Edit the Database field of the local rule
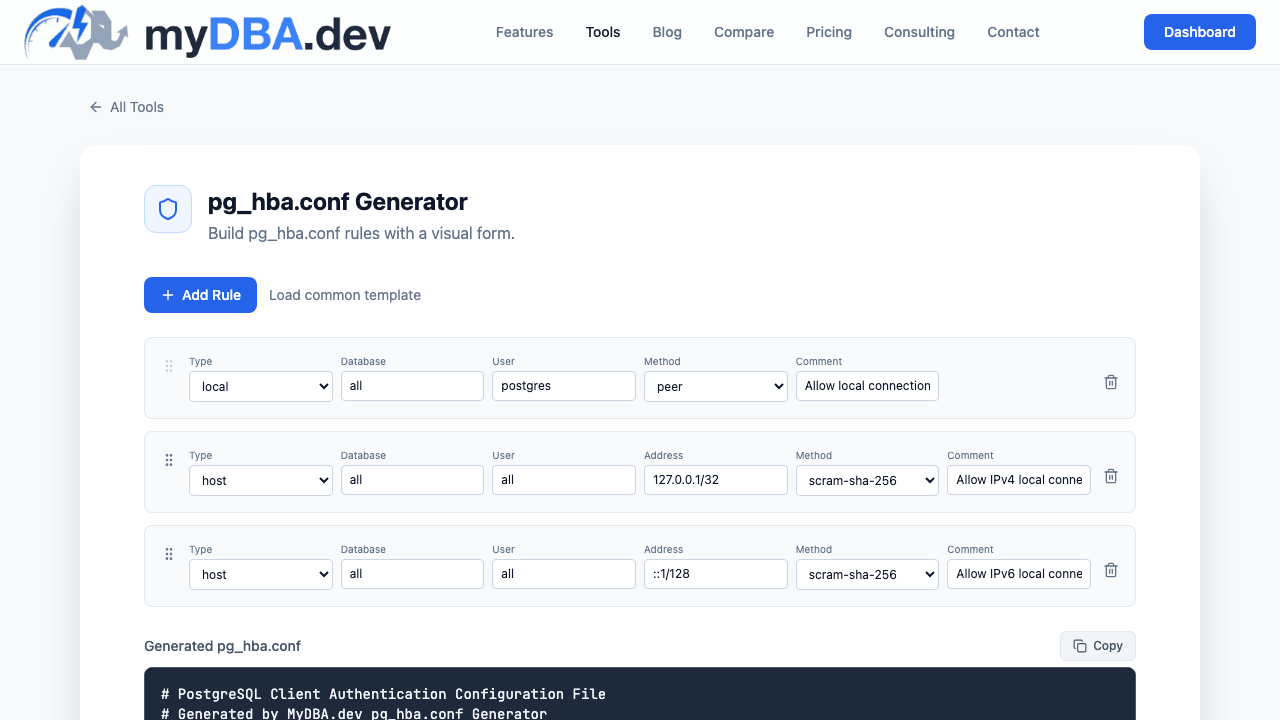Viewport: 1280px width, 720px height. pyautogui.click(x=412, y=386)
